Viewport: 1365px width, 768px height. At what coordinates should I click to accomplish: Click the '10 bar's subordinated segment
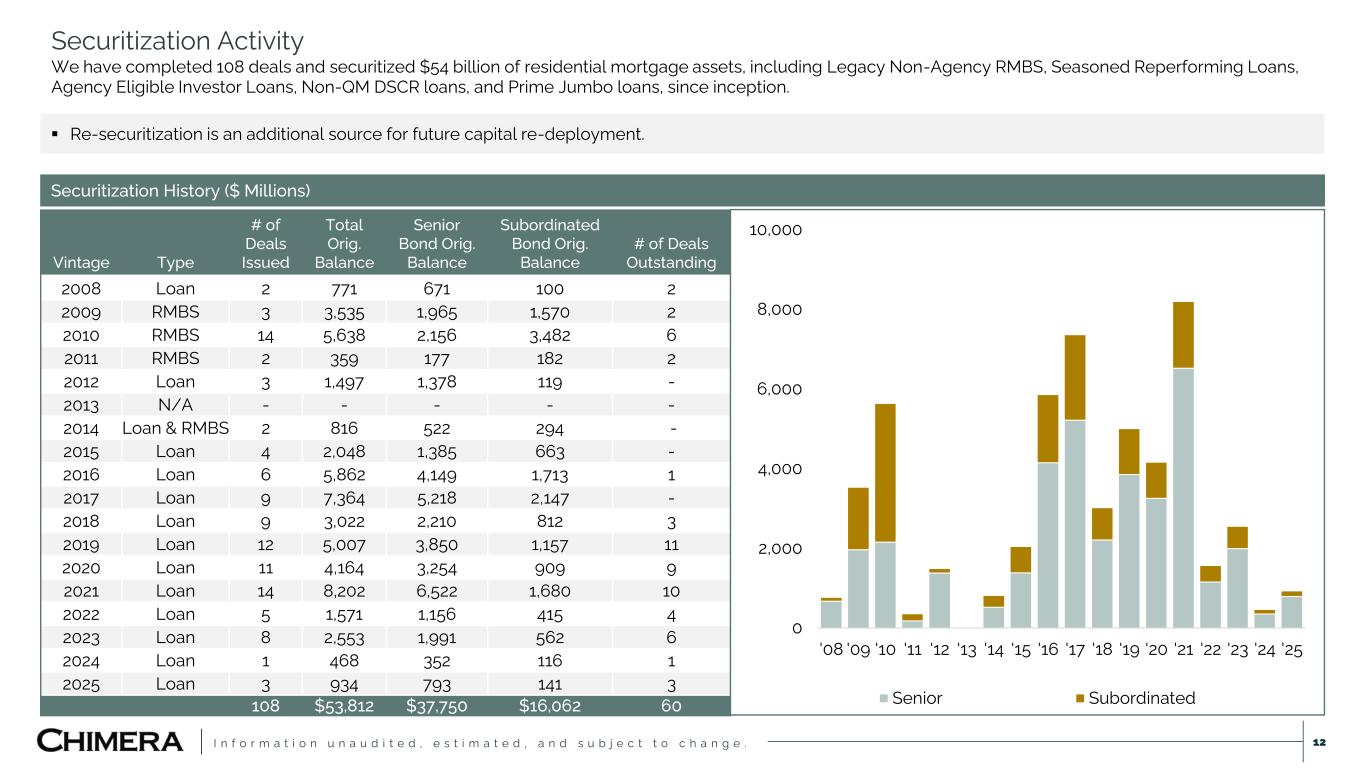885,472
